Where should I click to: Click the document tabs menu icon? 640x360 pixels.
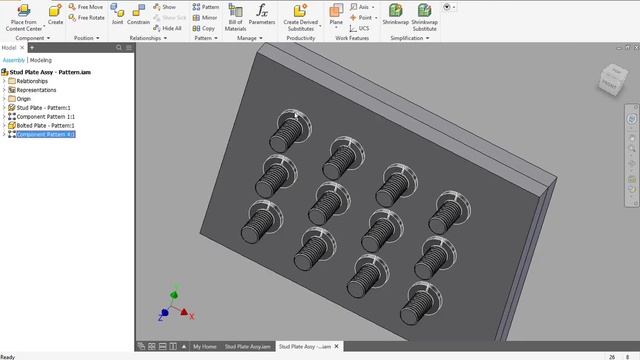tap(141, 346)
